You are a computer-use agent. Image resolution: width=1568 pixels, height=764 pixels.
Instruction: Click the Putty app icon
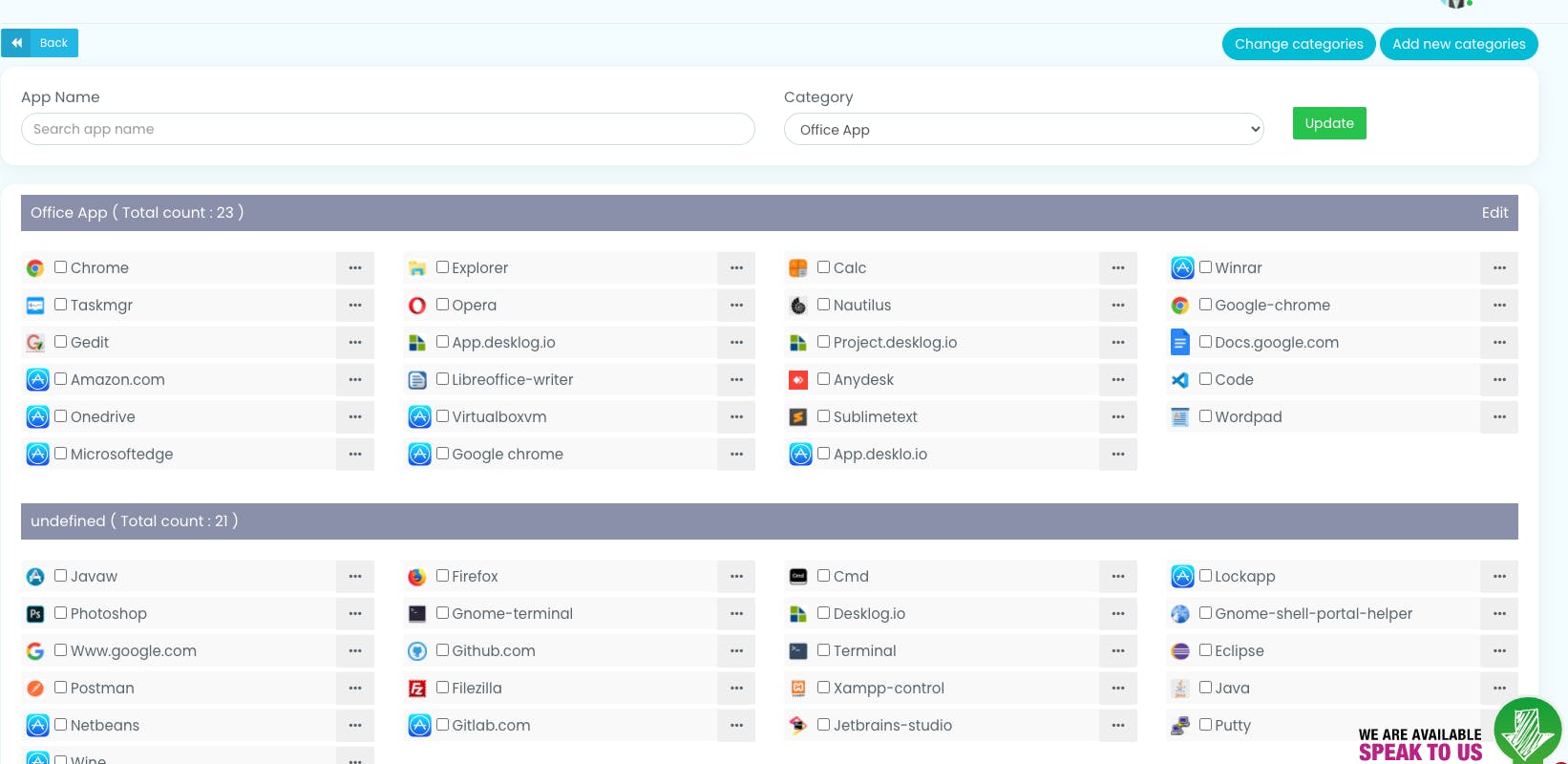[1180, 726]
